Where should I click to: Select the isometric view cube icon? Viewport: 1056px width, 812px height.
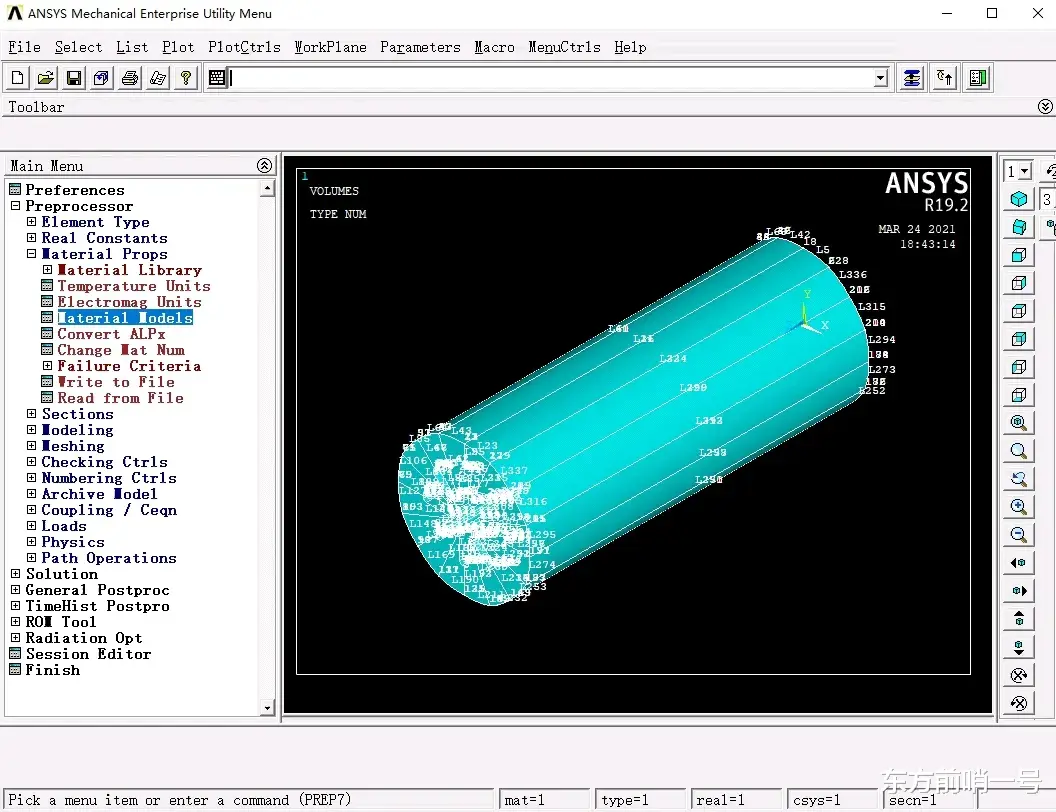point(1019,199)
